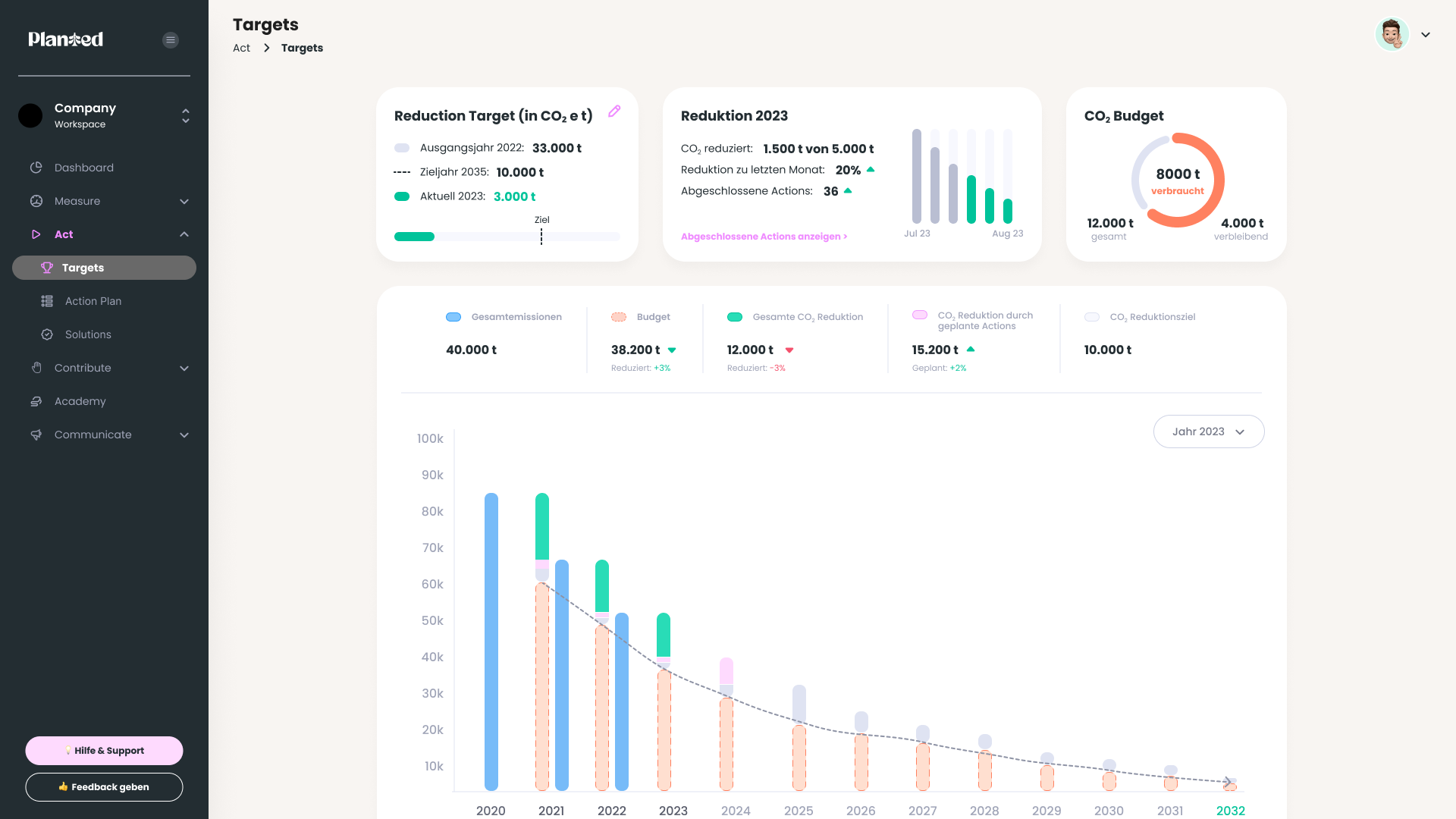Click the user profile avatar
The width and height of the screenshot is (1456, 819).
point(1392,34)
